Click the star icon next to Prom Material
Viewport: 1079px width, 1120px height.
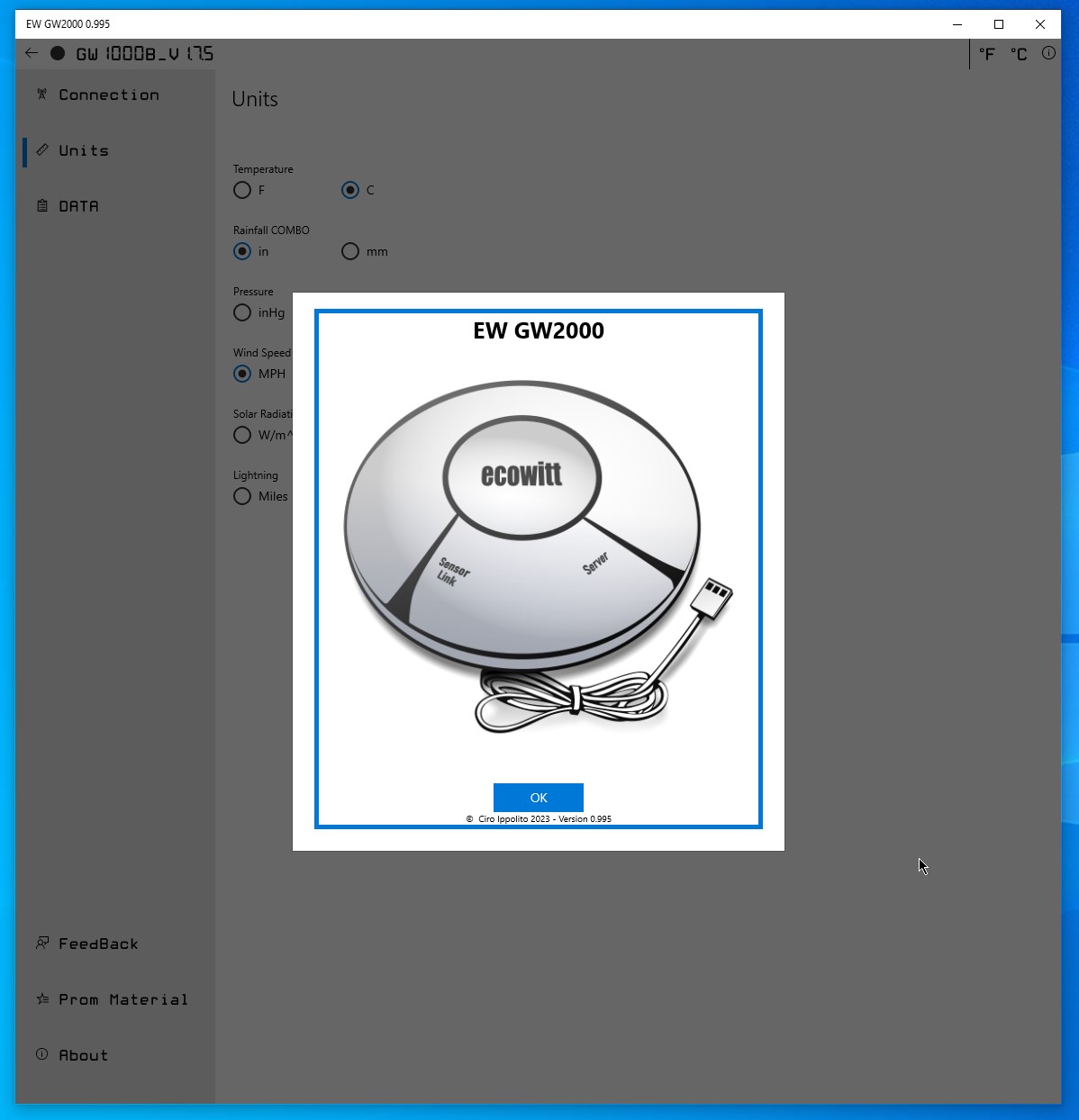point(41,998)
